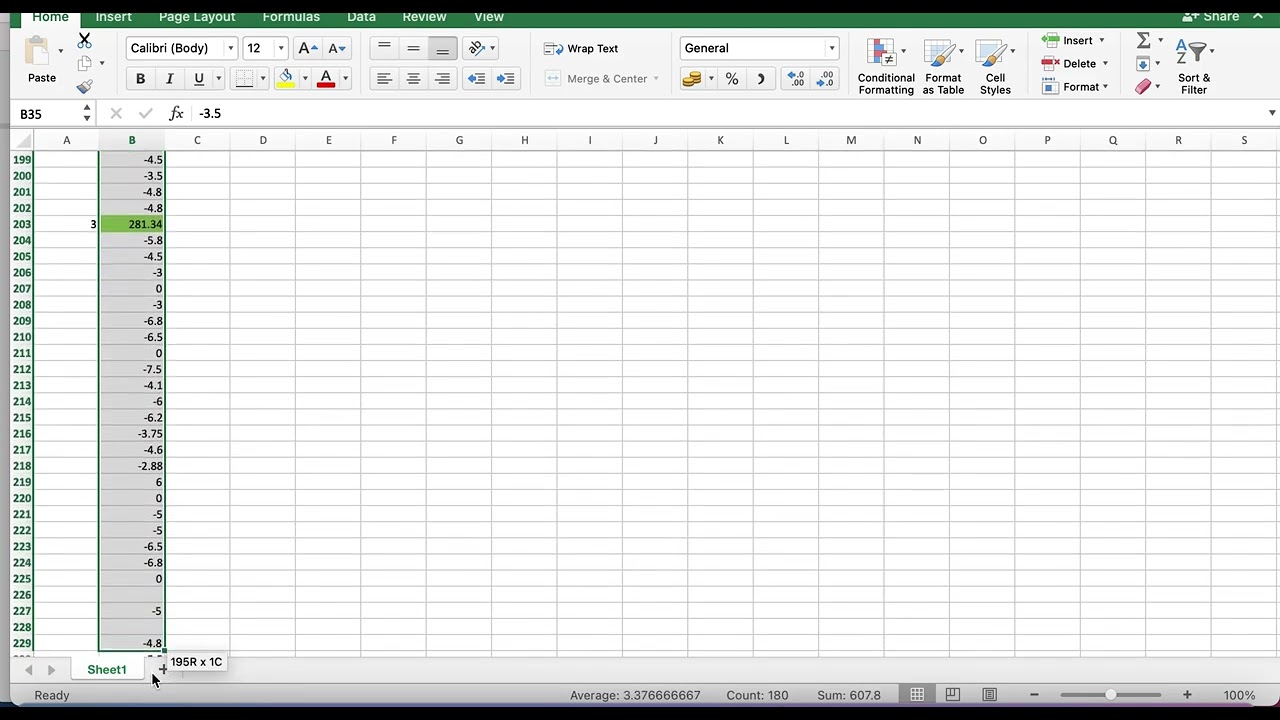Expand the Paste options arrow
Viewport: 1280px width, 720px height.
pos(61,51)
